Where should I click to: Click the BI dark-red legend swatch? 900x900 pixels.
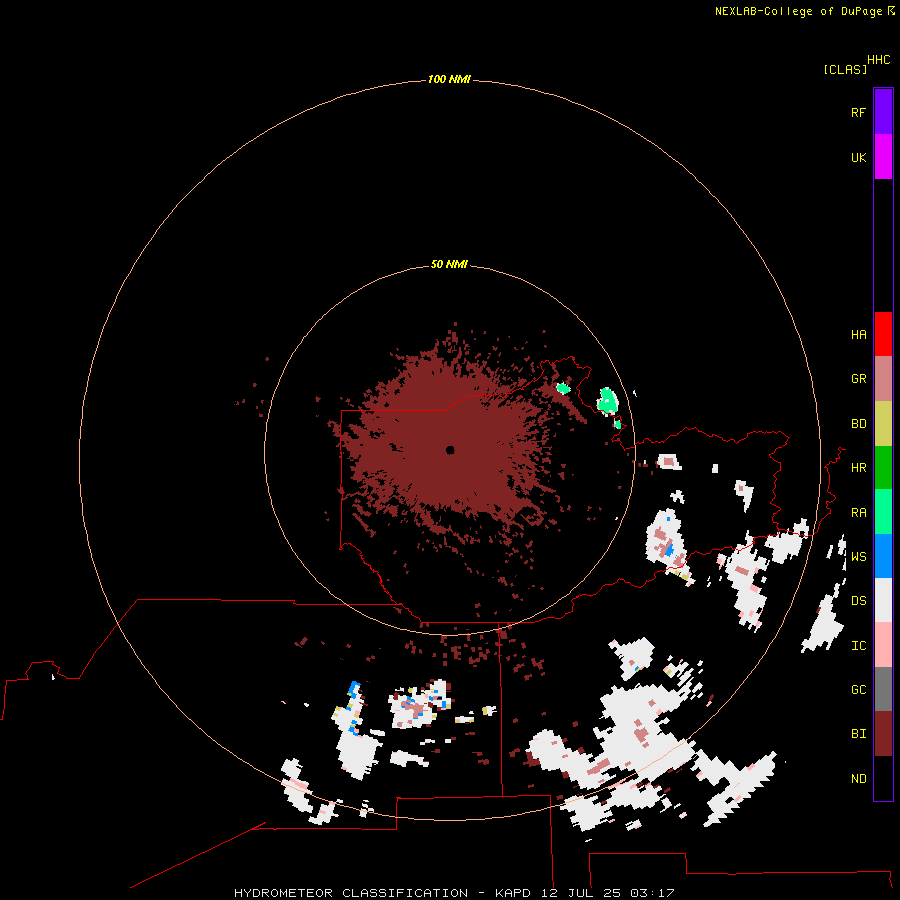click(x=883, y=734)
